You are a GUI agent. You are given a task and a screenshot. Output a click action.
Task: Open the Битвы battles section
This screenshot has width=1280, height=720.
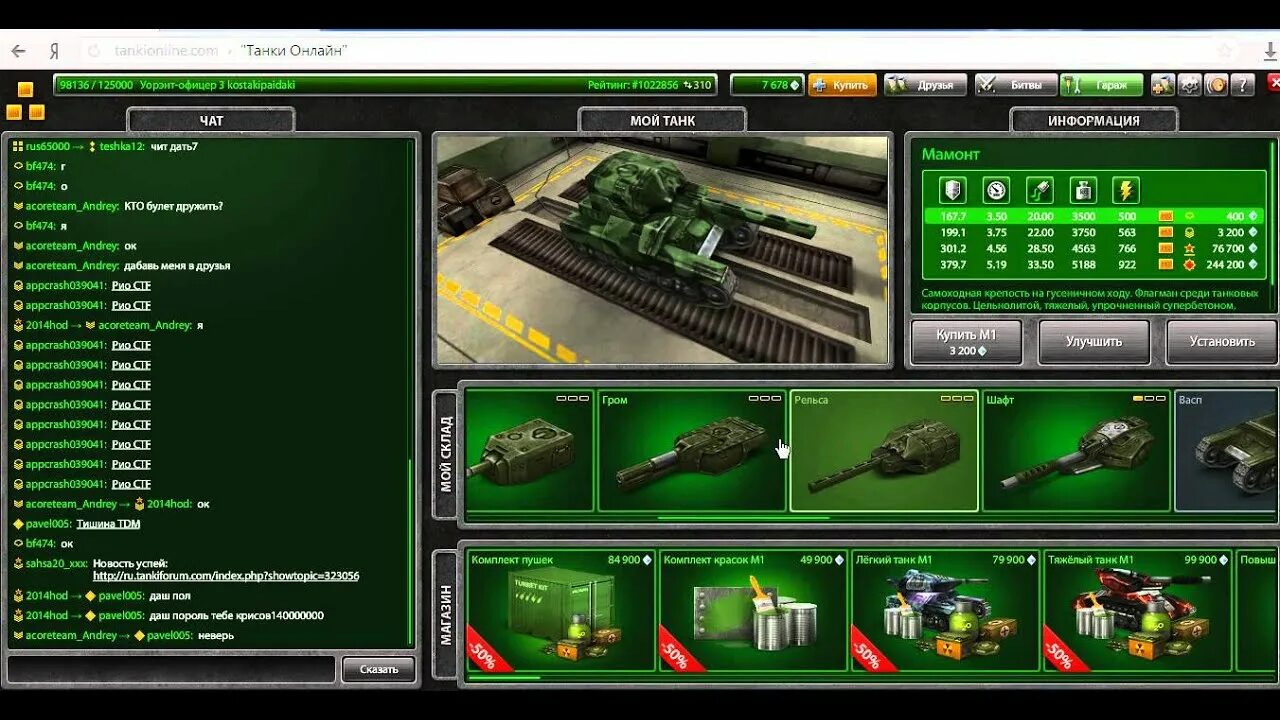pos(1015,85)
